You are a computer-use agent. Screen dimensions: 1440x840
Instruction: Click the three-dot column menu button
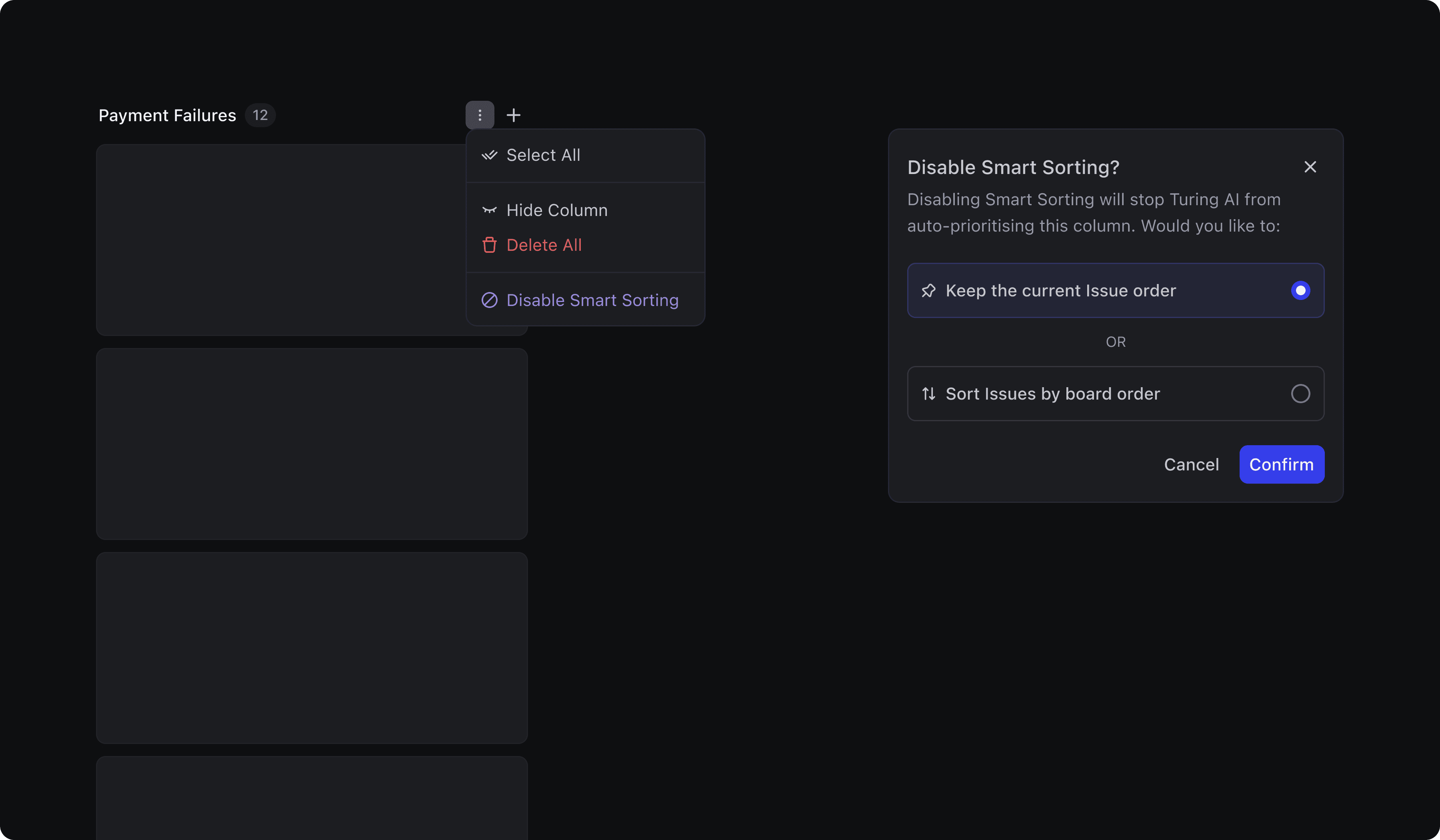480,116
